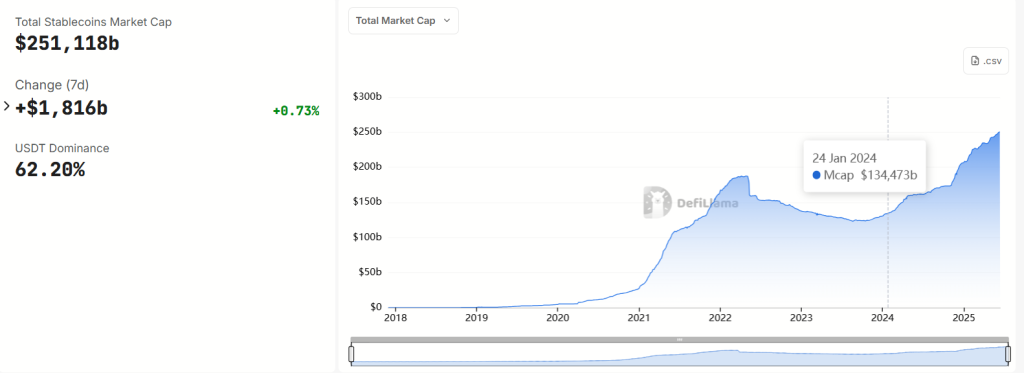
Task: Click the 2021 label on x-axis
Action: point(639,318)
